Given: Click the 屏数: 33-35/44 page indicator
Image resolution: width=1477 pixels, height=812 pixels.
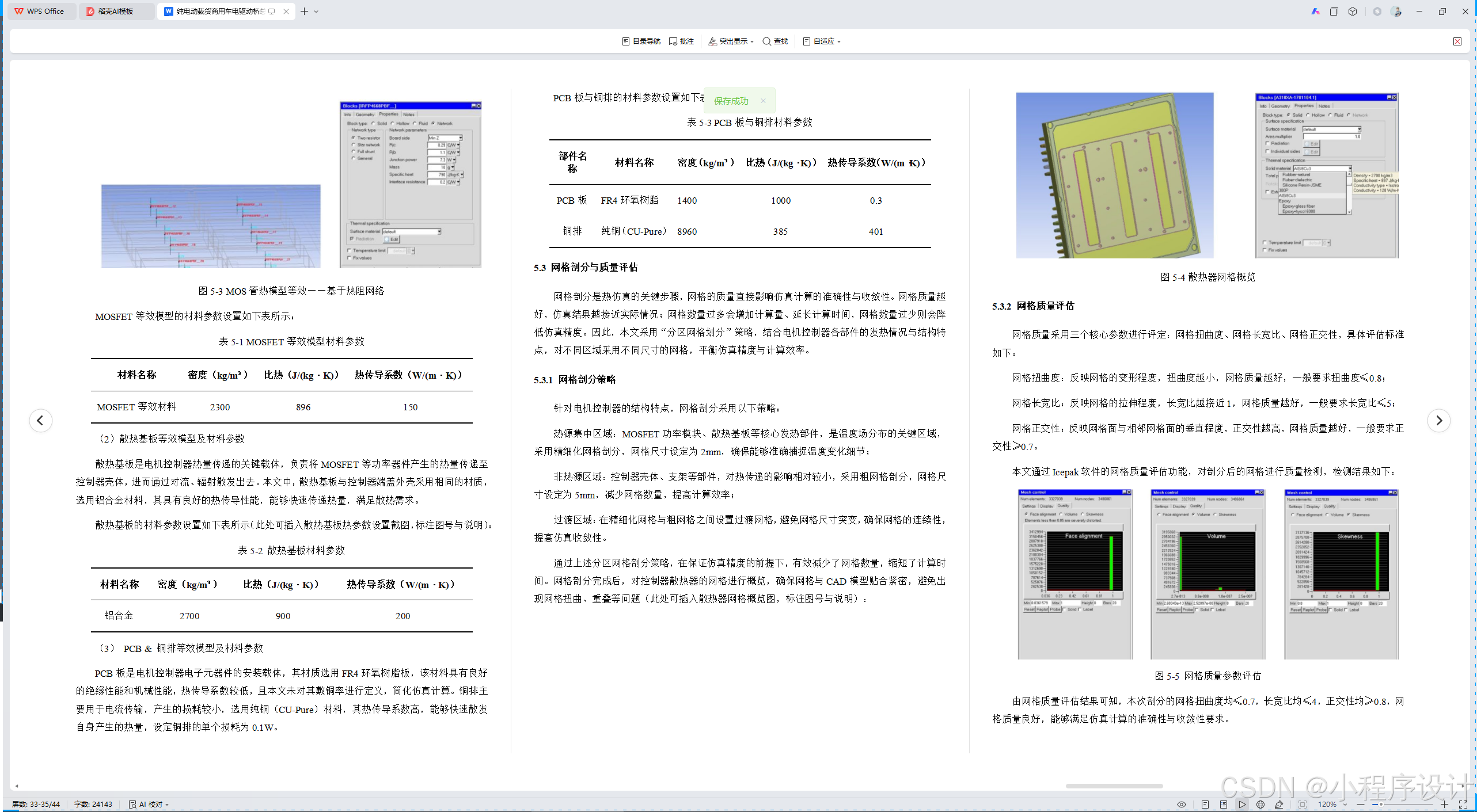Looking at the screenshot, I should click(x=36, y=805).
